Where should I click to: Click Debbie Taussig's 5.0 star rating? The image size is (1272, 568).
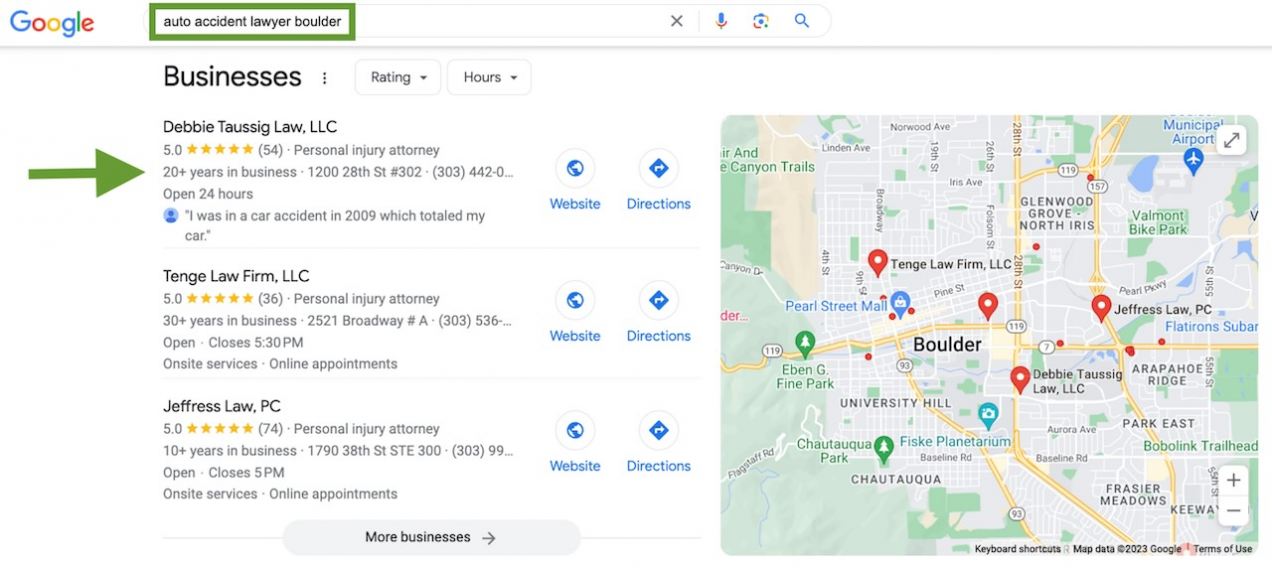pyautogui.click(x=223, y=150)
